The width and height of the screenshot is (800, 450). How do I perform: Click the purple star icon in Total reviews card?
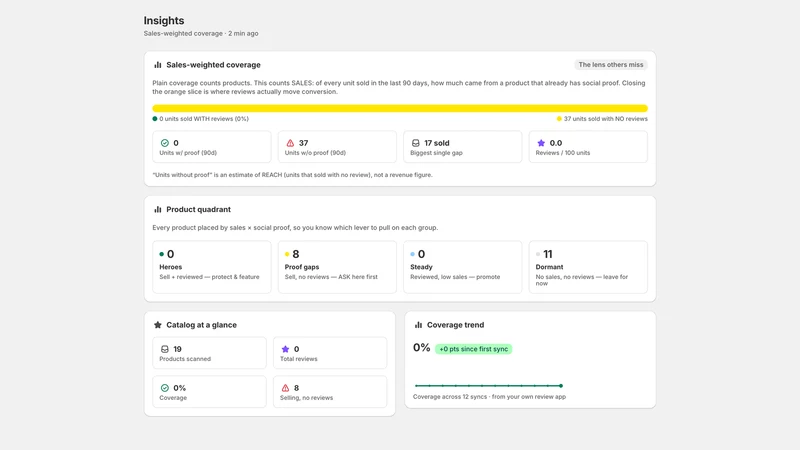[x=285, y=349]
